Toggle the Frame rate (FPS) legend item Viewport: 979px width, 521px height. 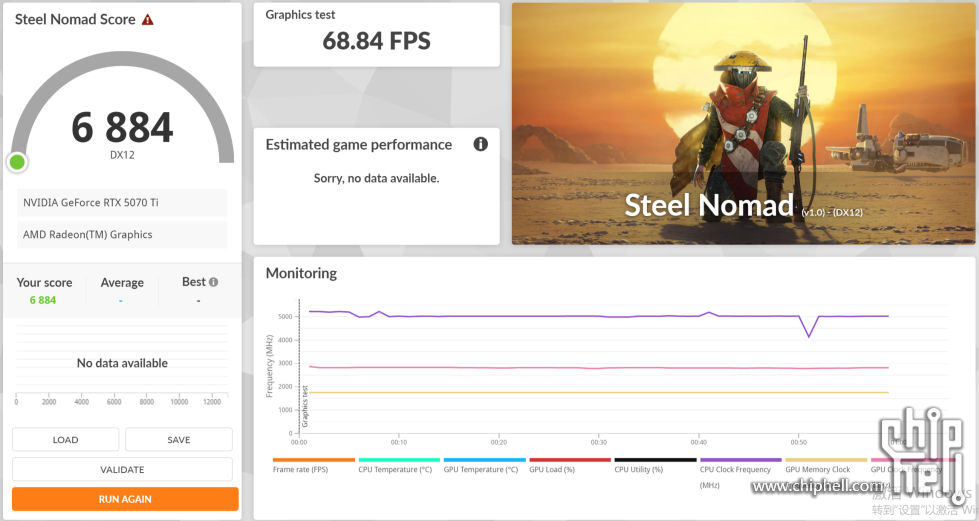299,469
